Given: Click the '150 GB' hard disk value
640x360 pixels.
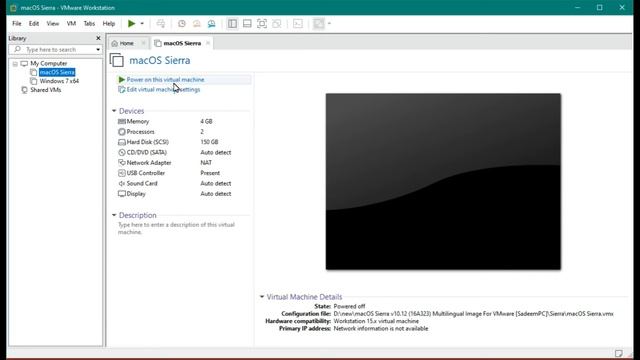Looking at the screenshot, I should [209, 142].
